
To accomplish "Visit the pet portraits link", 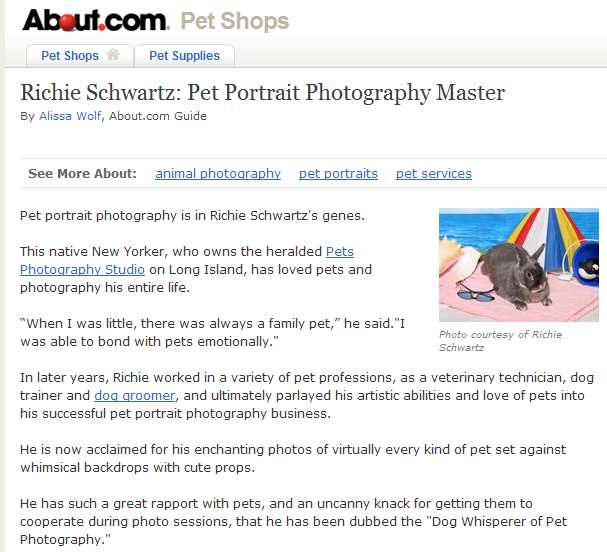I will coord(338,173).
